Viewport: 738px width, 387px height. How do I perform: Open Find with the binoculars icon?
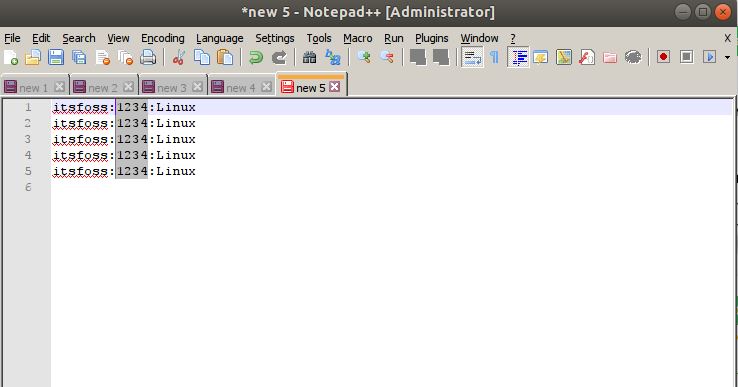click(309, 57)
